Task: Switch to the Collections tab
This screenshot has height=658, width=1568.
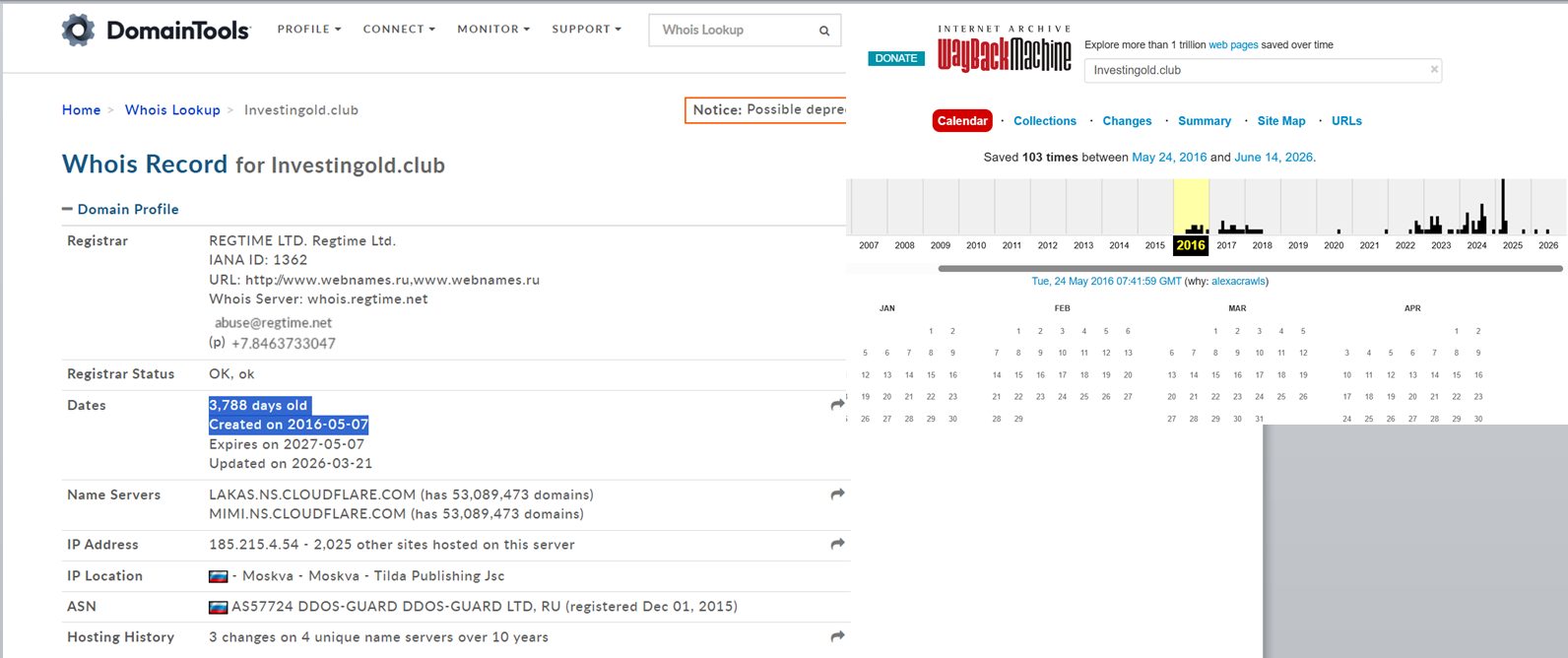Action: 1045,121
